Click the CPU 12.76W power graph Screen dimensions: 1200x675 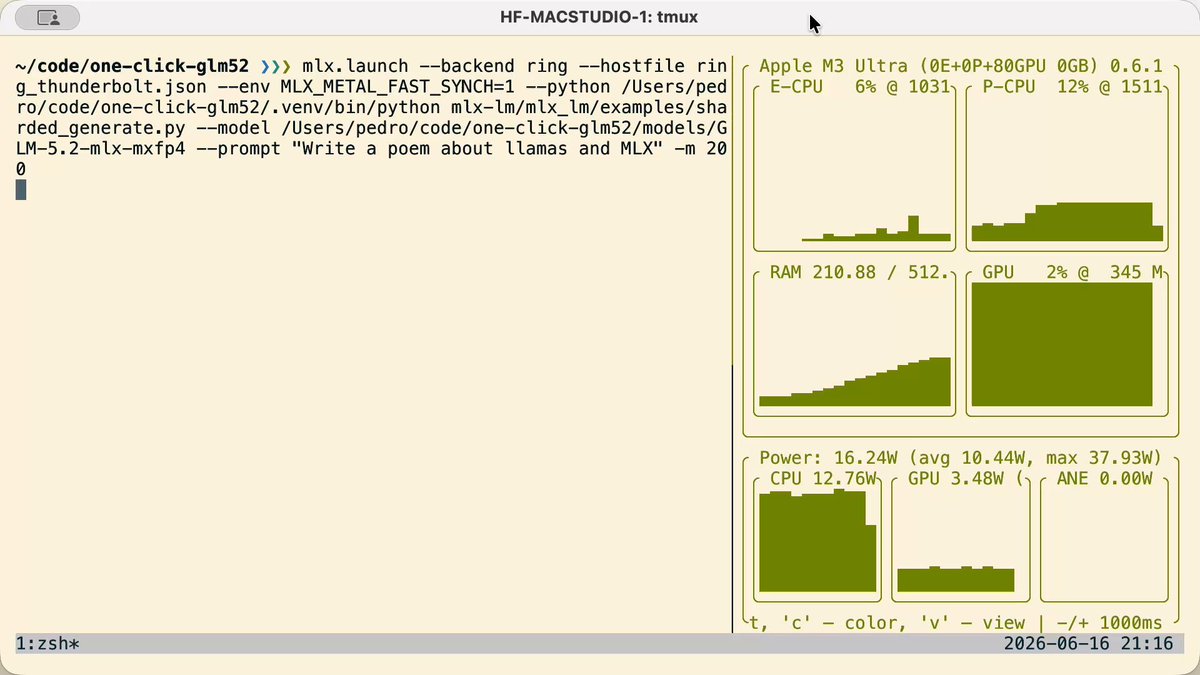818,540
